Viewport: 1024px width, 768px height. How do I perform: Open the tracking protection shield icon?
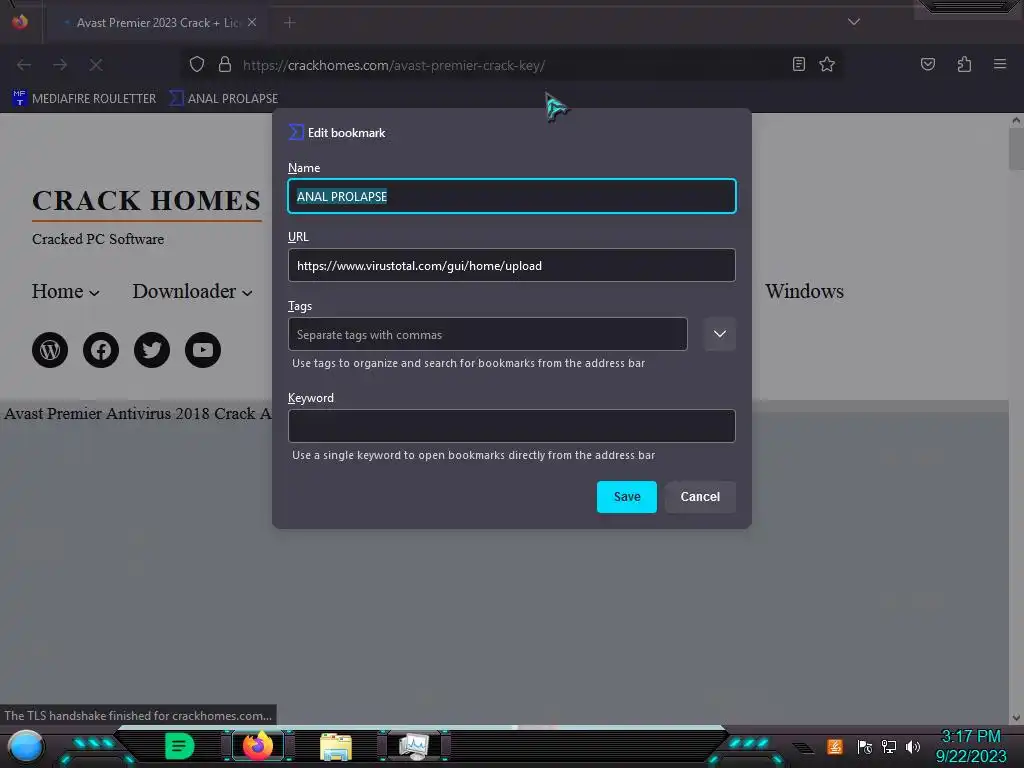click(x=197, y=64)
